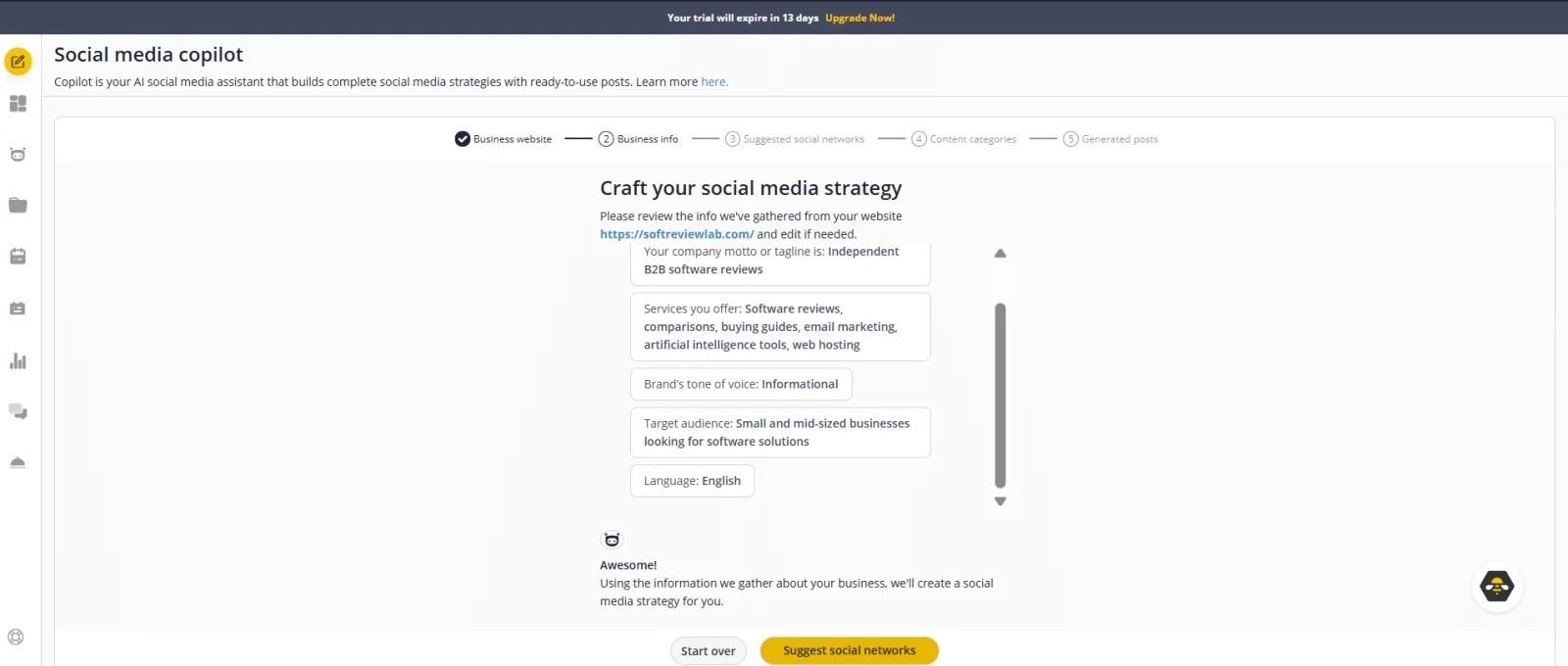Open the bee chat widget icon
This screenshot has width=1568, height=666.
pyautogui.click(x=1496, y=587)
